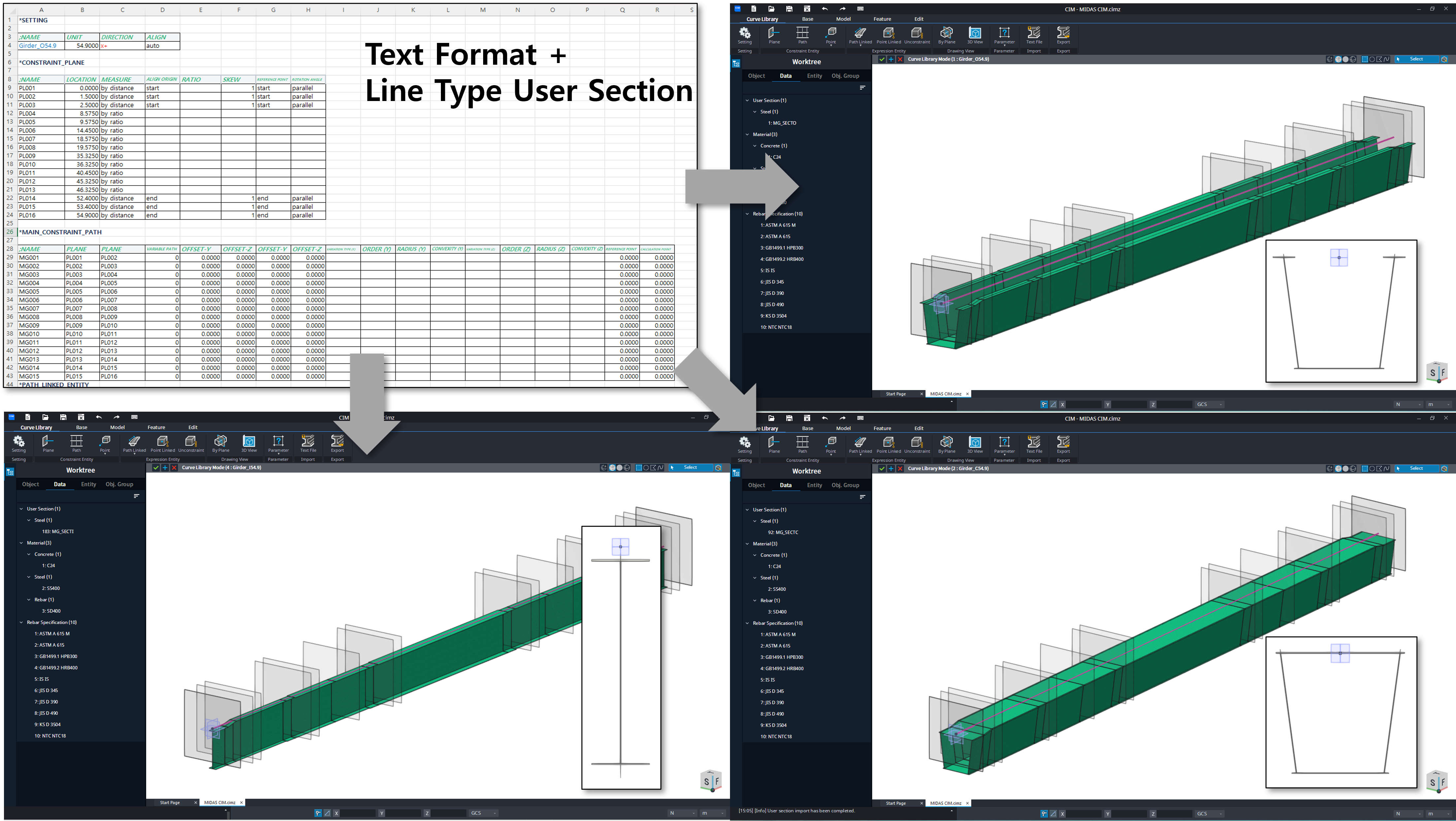Open Base ribbon tab in Girder_O54.9 window
Screen dimensions: 1456x821
click(x=808, y=19)
